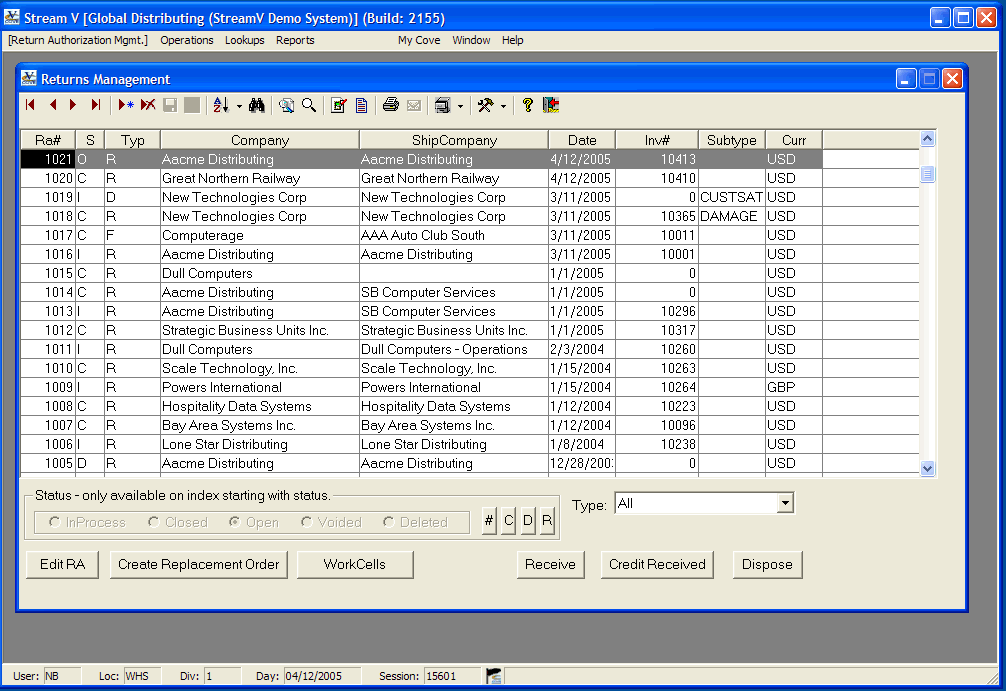Viewport: 1006px width, 691px height.
Task: Click the envelope email icon
Action: click(x=414, y=105)
